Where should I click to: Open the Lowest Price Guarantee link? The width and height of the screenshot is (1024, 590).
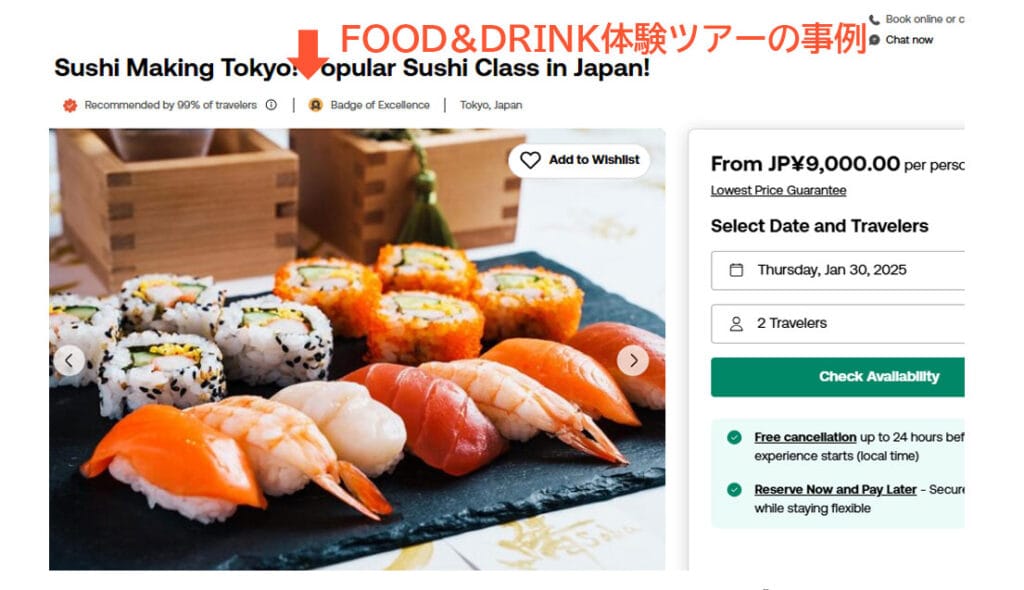tap(778, 190)
